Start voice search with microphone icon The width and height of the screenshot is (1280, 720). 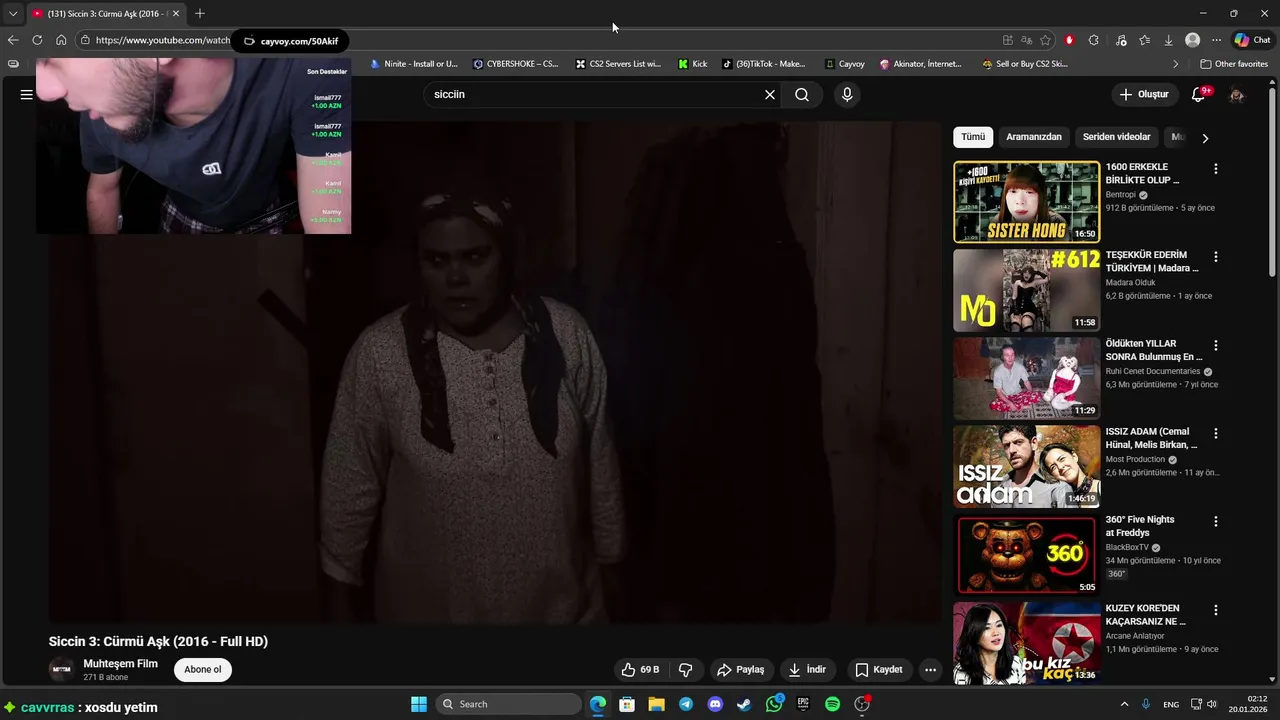[847, 94]
